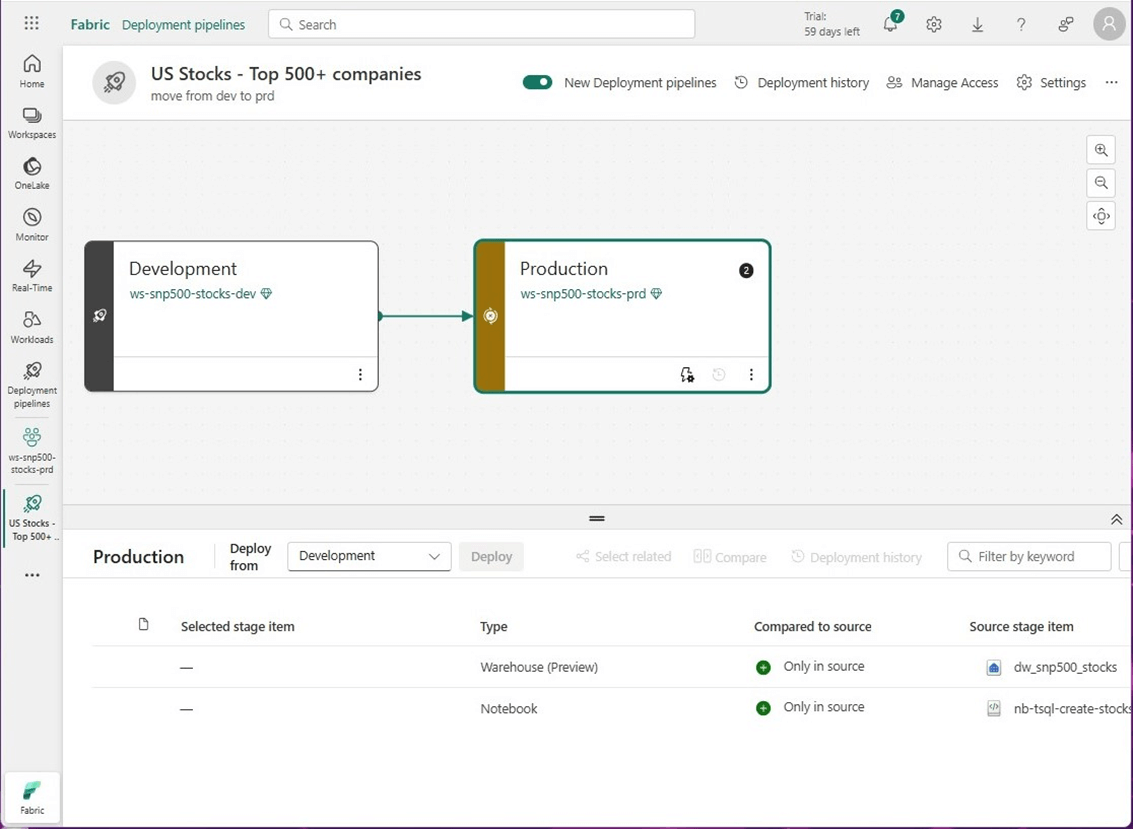Collapse the bottom details panel with chevron
The width and height of the screenshot is (1133, 829).
point(1116,519)
